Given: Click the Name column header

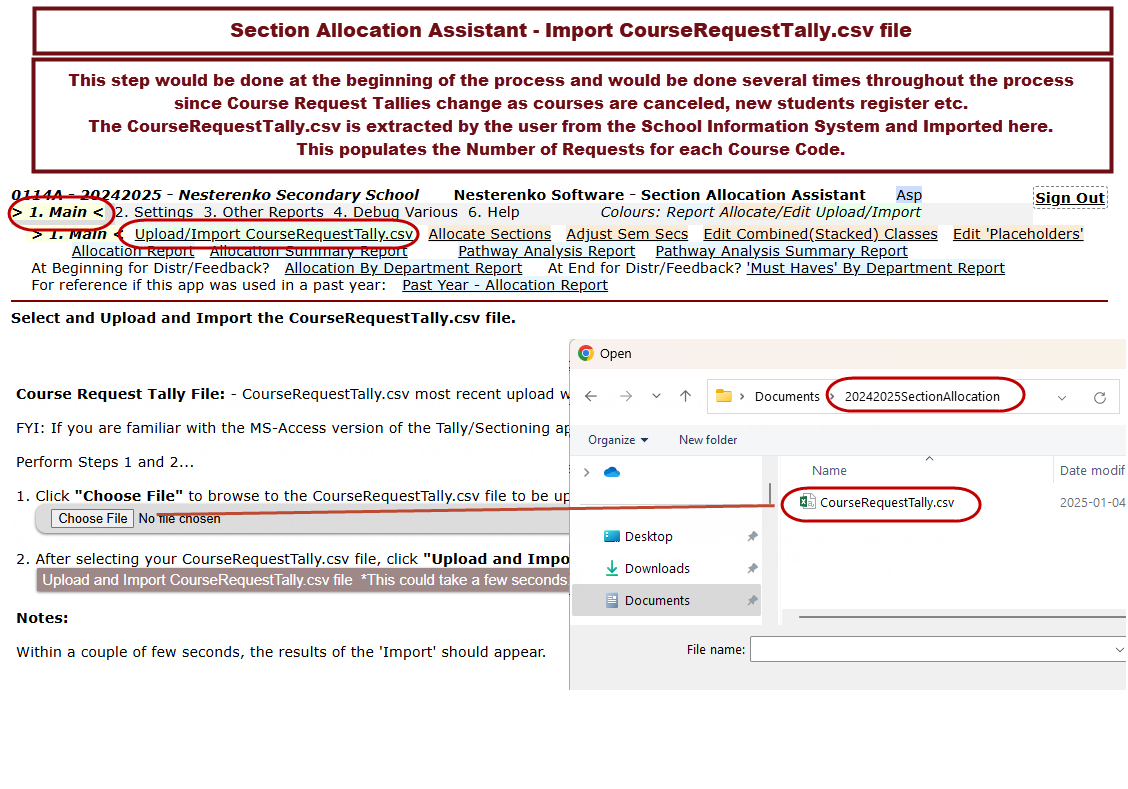Looking at the screenshot, I should point(829,471).
